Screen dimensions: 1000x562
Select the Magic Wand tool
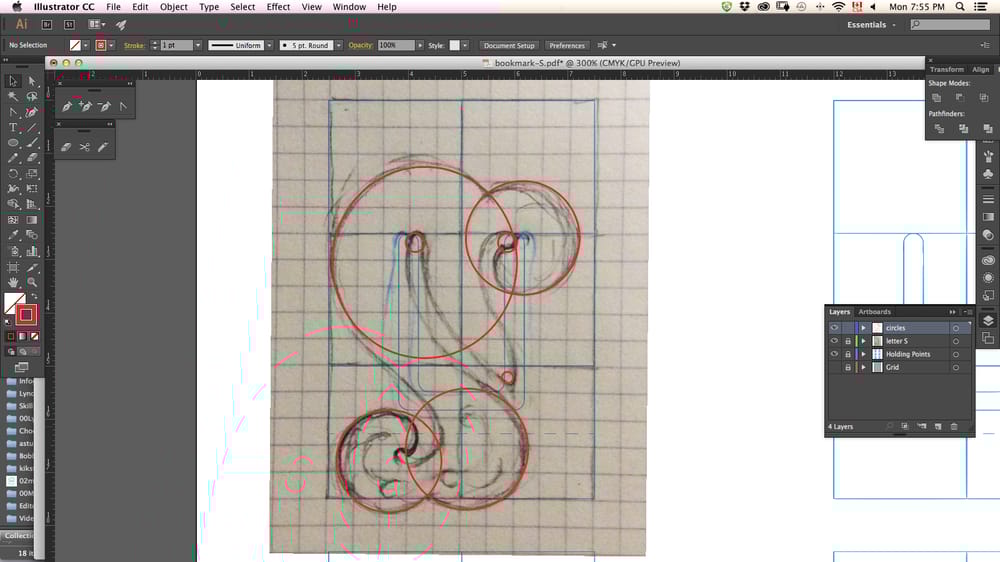pyautogui.click(x=13, y=96)
